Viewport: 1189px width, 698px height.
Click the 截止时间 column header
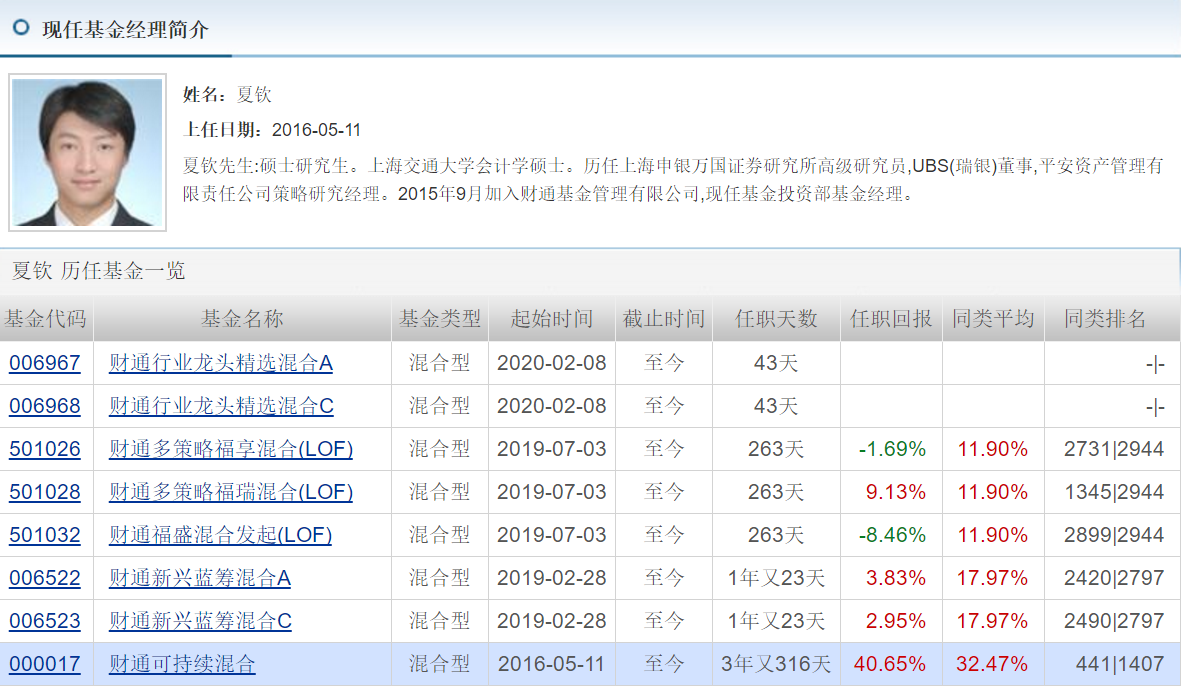[664, 319]
